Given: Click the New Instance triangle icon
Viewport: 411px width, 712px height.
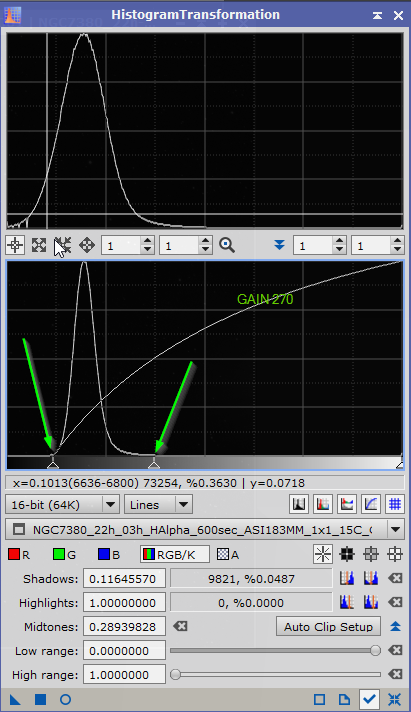Looking at the screenshot, I should (15, 700).
